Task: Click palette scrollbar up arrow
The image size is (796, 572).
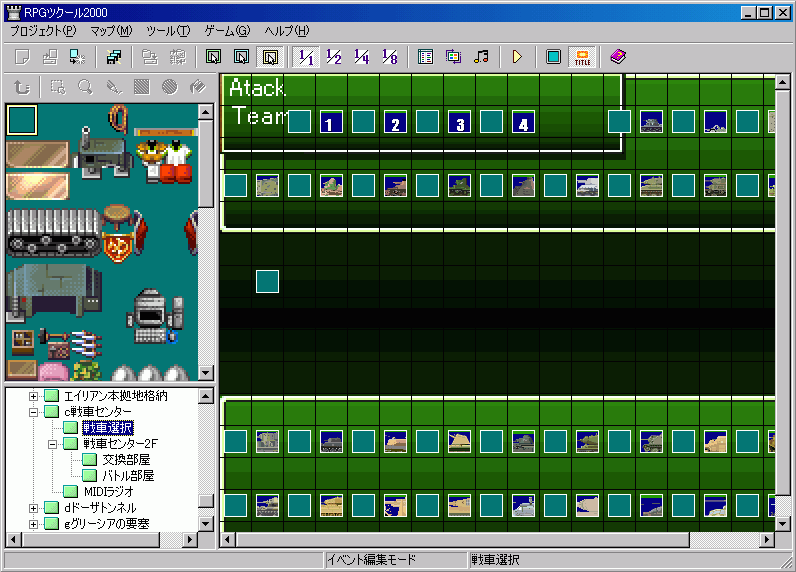Action: [x=205, y=112]
